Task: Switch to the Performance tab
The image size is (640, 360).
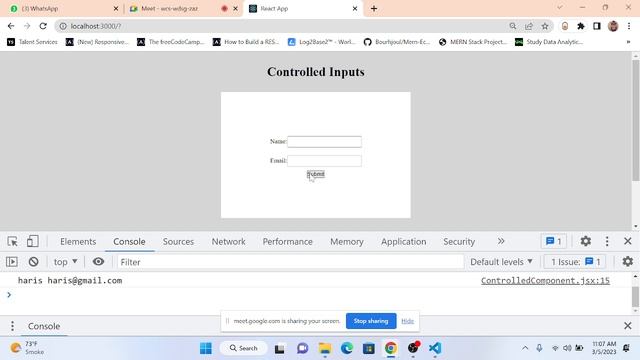Action: coord(287,242)
